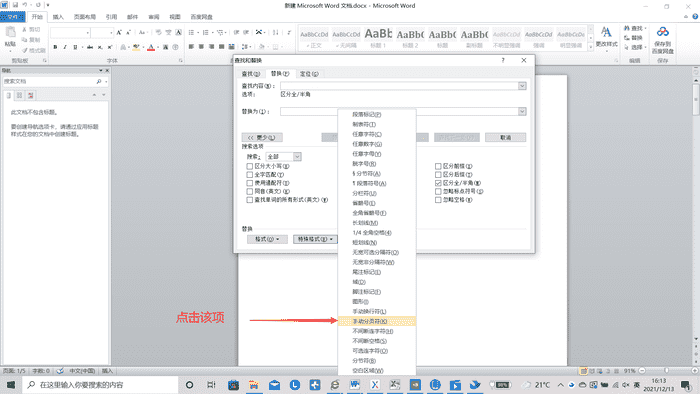Enable the 区分大小写 checkbox
Screen dimensions: 700x394
click(250, 166)
